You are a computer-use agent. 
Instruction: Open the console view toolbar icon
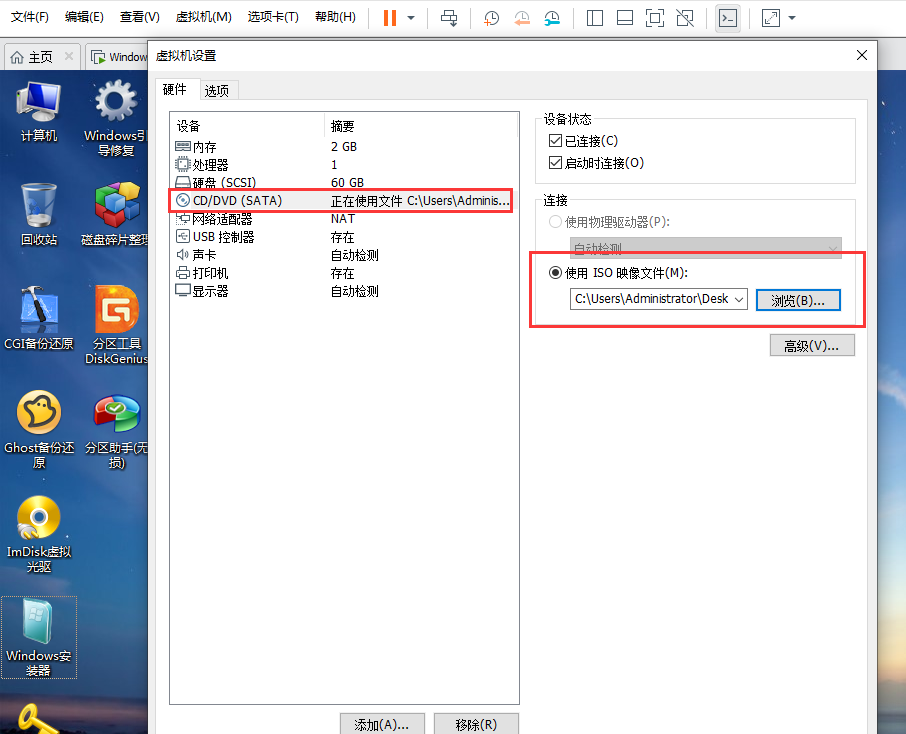[728, 18]
